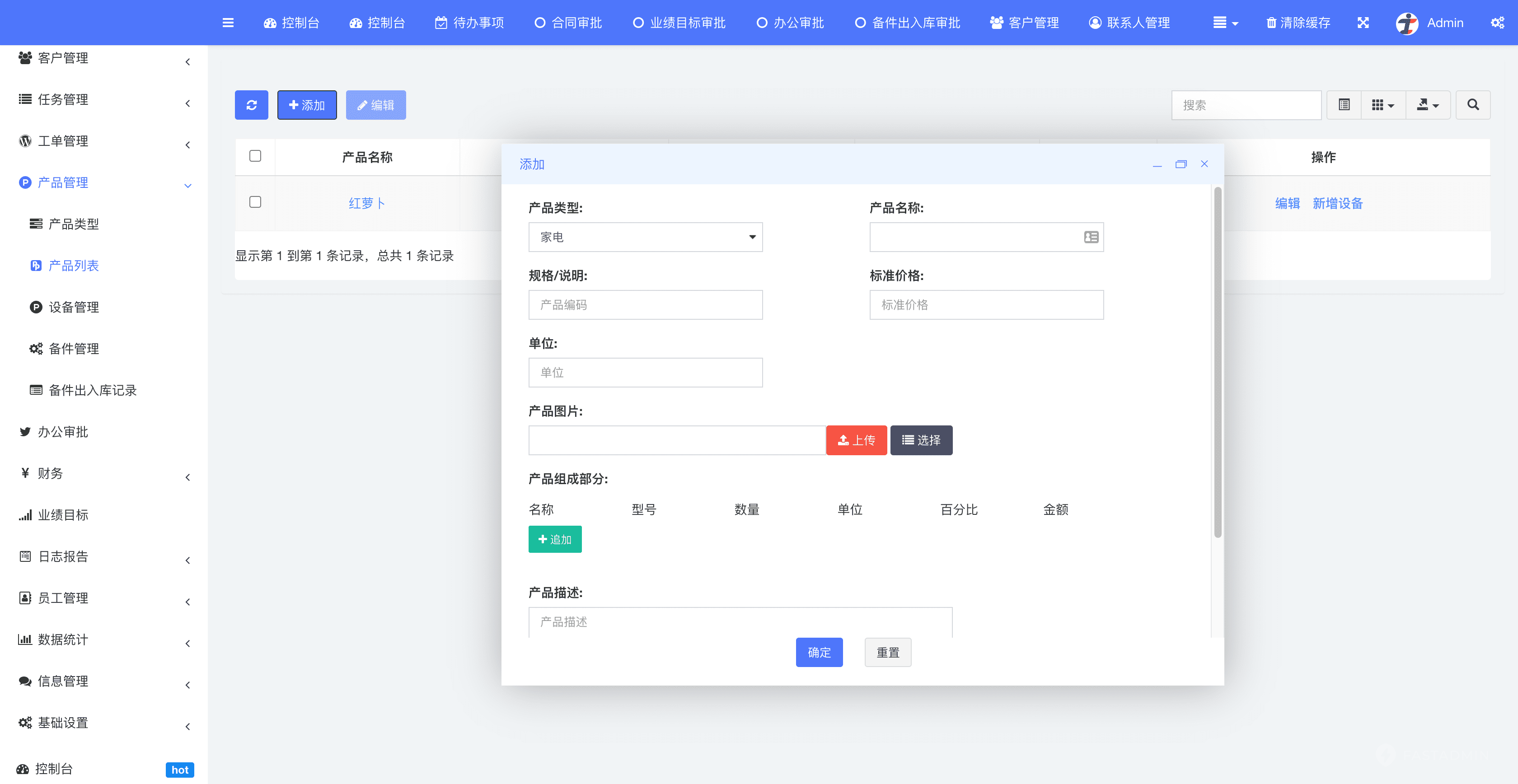Click the Admin avatar image

click(1406, 23)
